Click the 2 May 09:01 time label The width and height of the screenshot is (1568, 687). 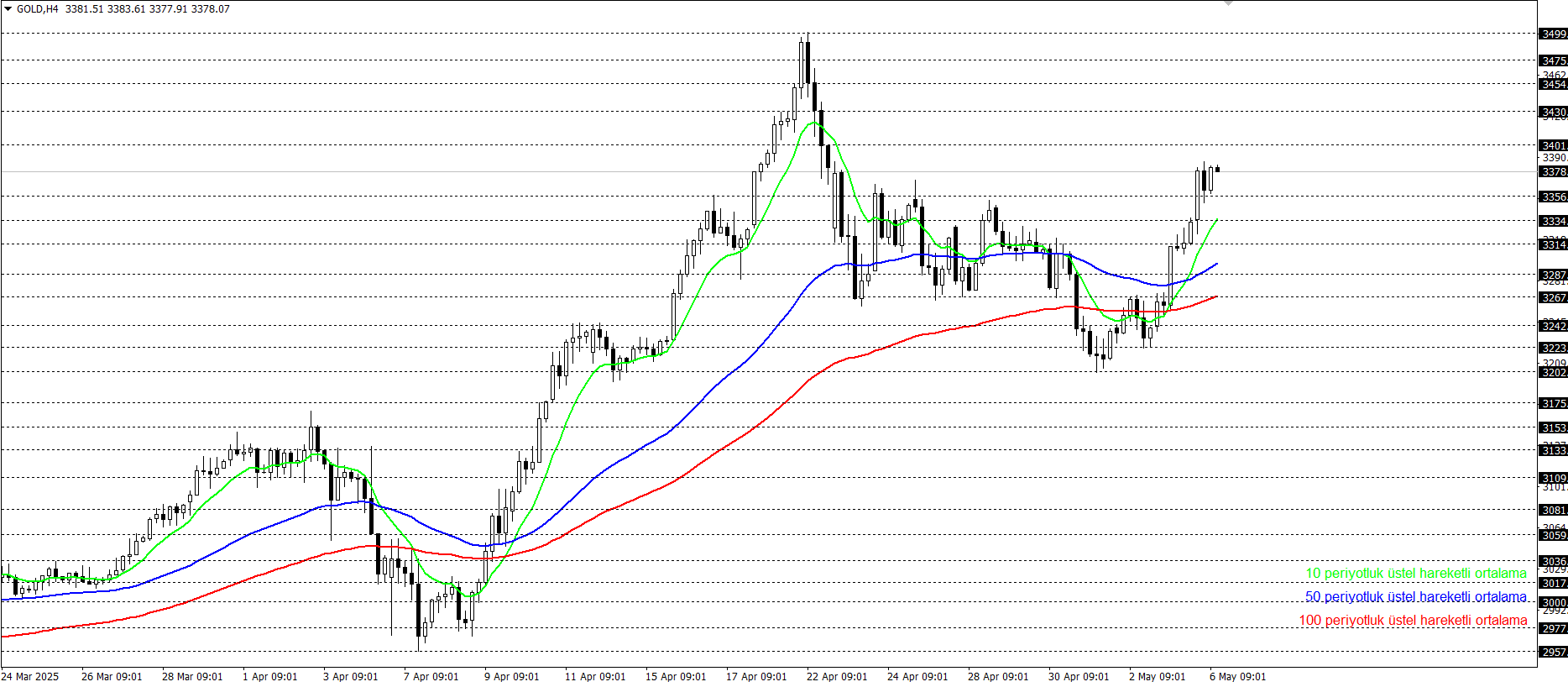1158,677
